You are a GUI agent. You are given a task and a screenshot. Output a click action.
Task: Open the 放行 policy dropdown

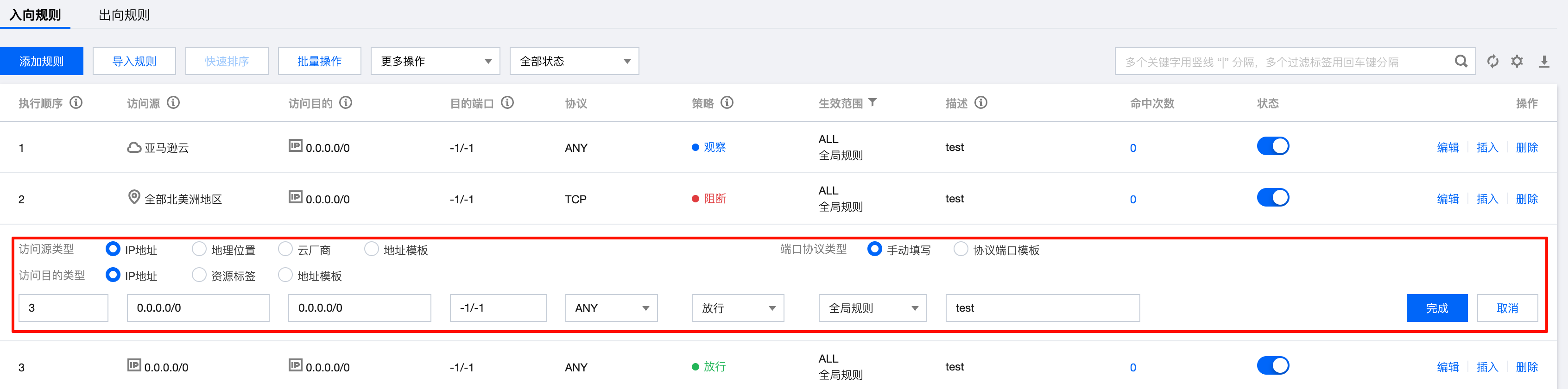pyautogui.click(x=737, y=308)
